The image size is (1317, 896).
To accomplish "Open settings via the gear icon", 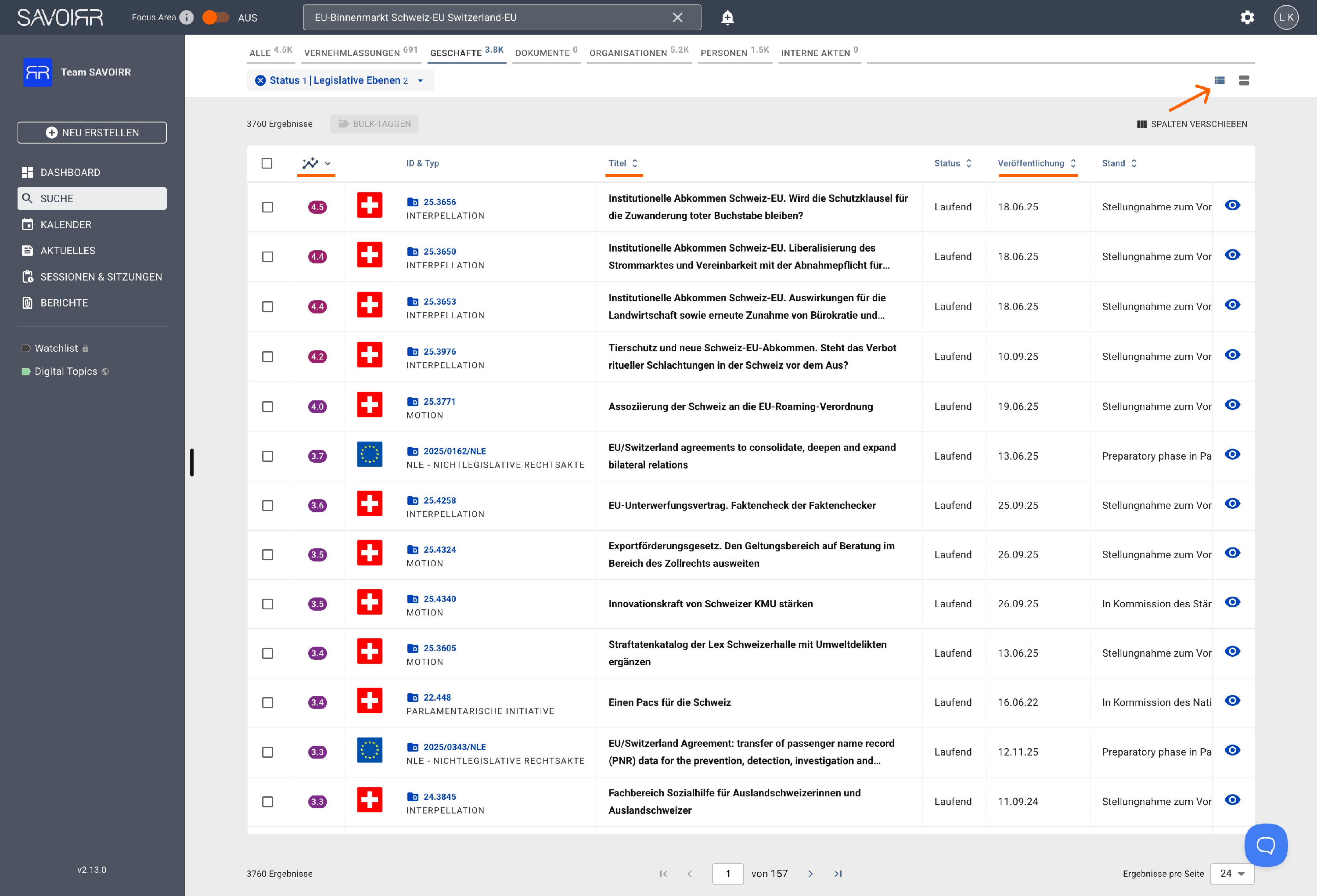I will click(x=1247, y=18).
